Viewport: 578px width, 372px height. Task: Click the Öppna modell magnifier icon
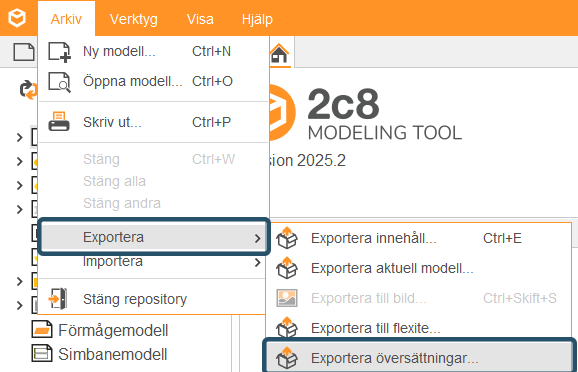(59, 82)
